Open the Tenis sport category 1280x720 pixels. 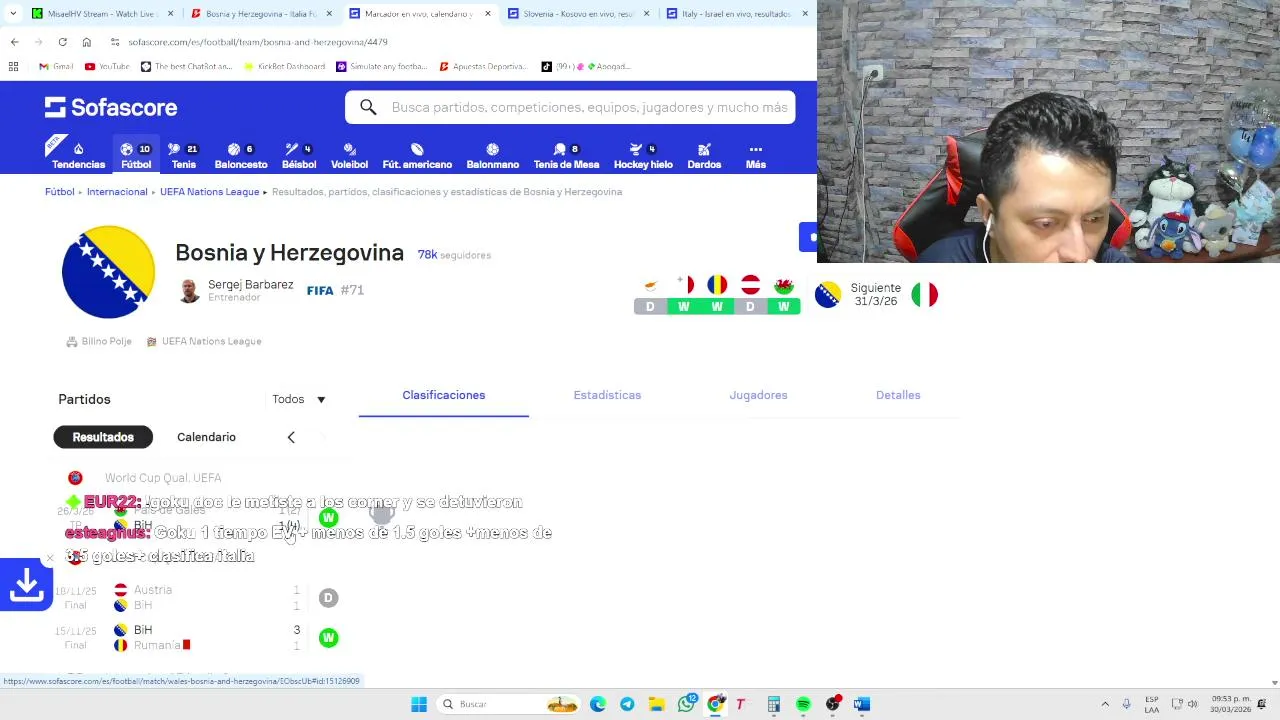click(183, 156)
